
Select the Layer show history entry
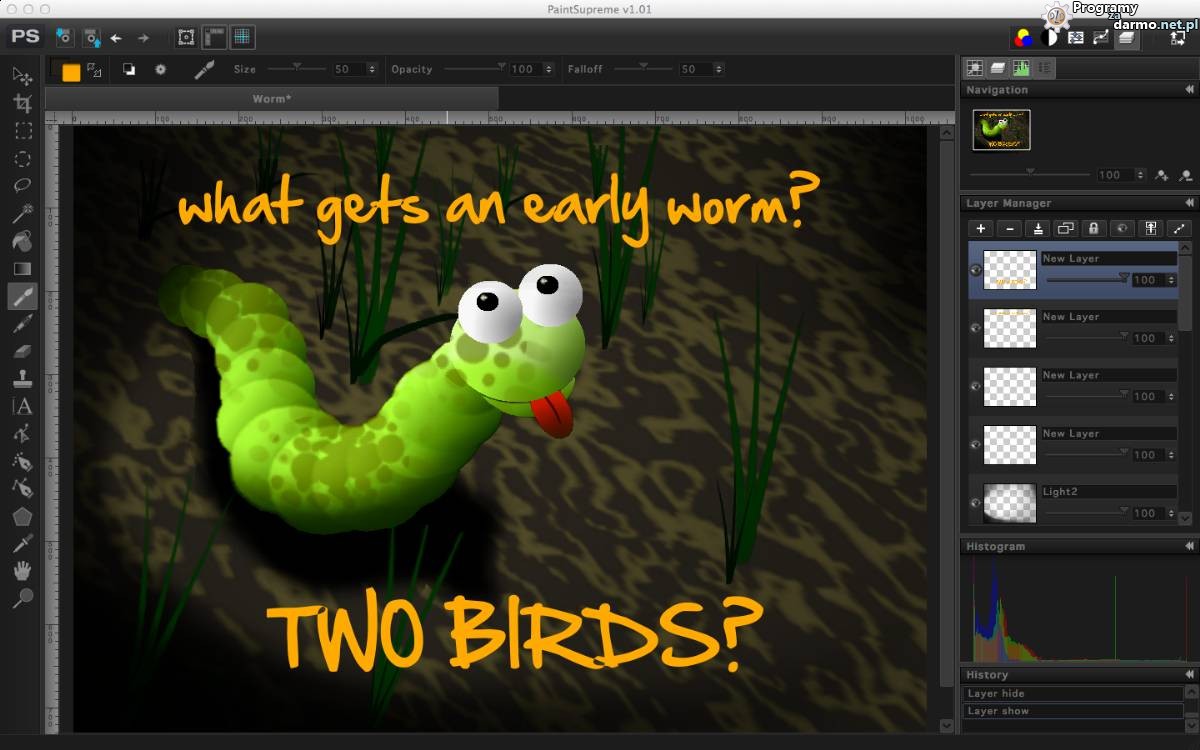coord(1072,711)
